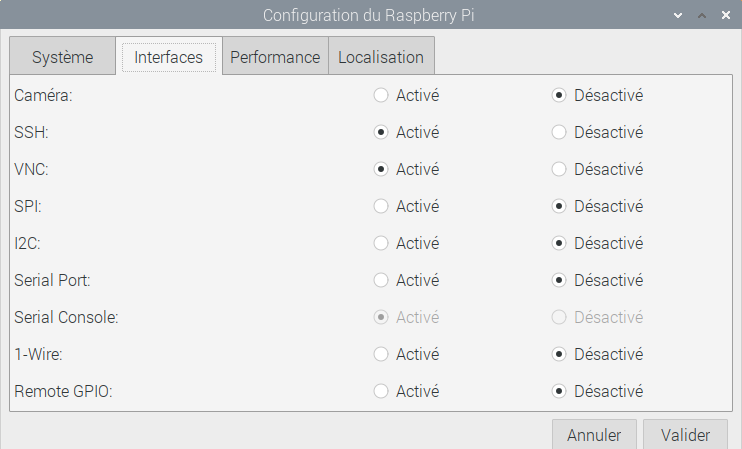Maximize window using title bar up-chevron

[x=702, y=15]
